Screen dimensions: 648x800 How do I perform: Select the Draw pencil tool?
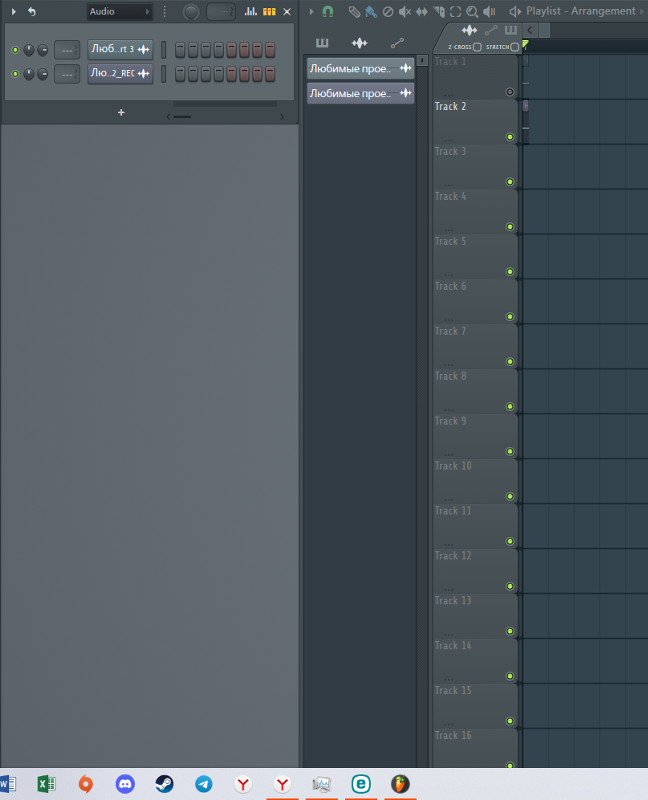pos(354,11)
